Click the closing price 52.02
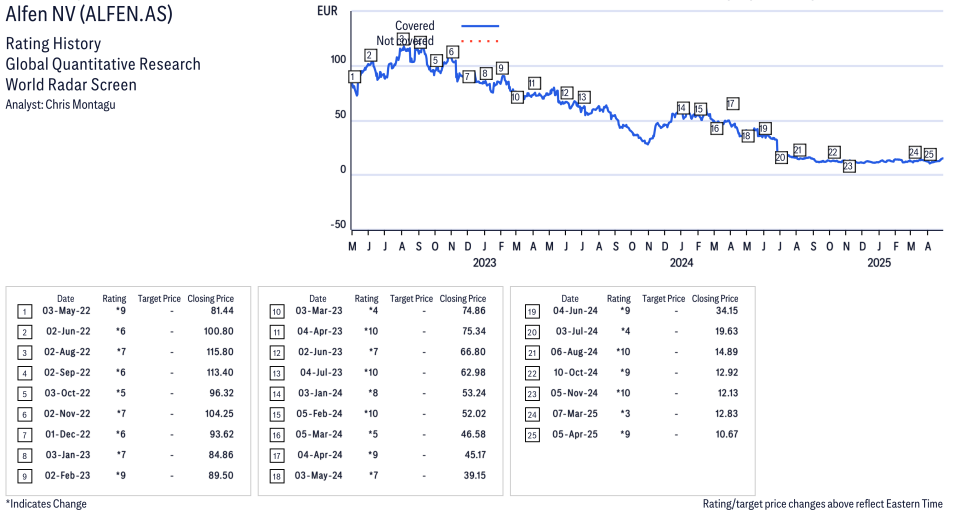Image resolution: width=954 pixels, height=510 pixels. 474,414
